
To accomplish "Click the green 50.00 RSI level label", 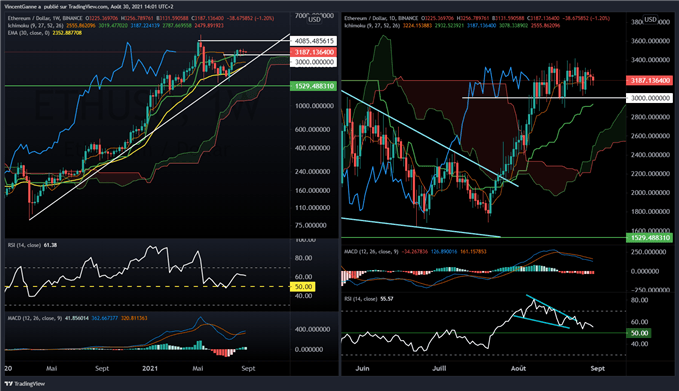I will pyautogui.click(x=639, y=333).
